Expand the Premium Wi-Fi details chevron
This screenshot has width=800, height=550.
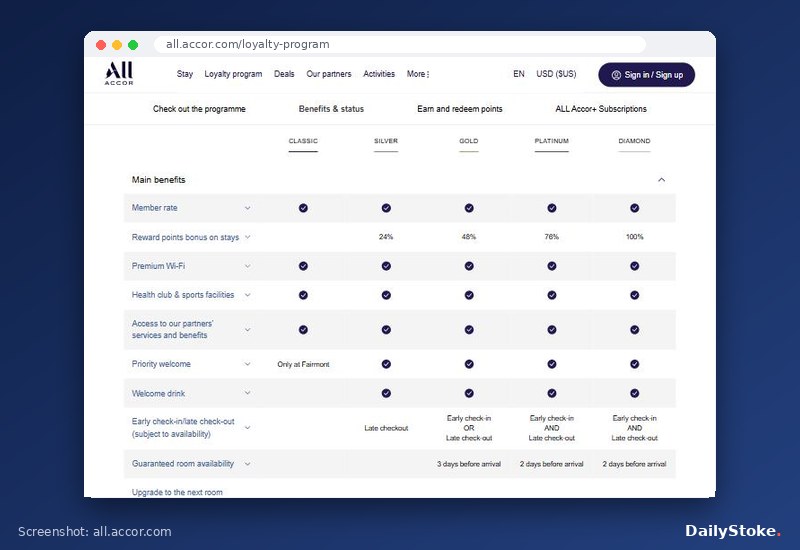247,266
